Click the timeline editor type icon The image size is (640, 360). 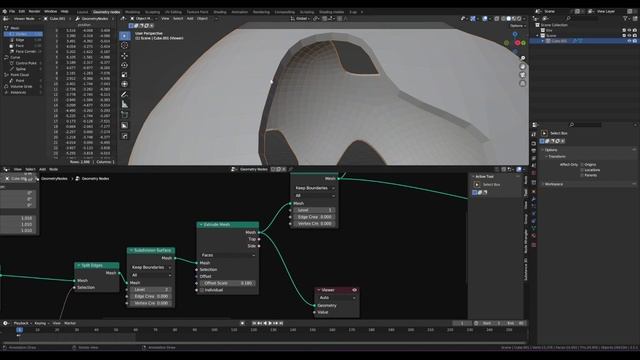point(6,323)
